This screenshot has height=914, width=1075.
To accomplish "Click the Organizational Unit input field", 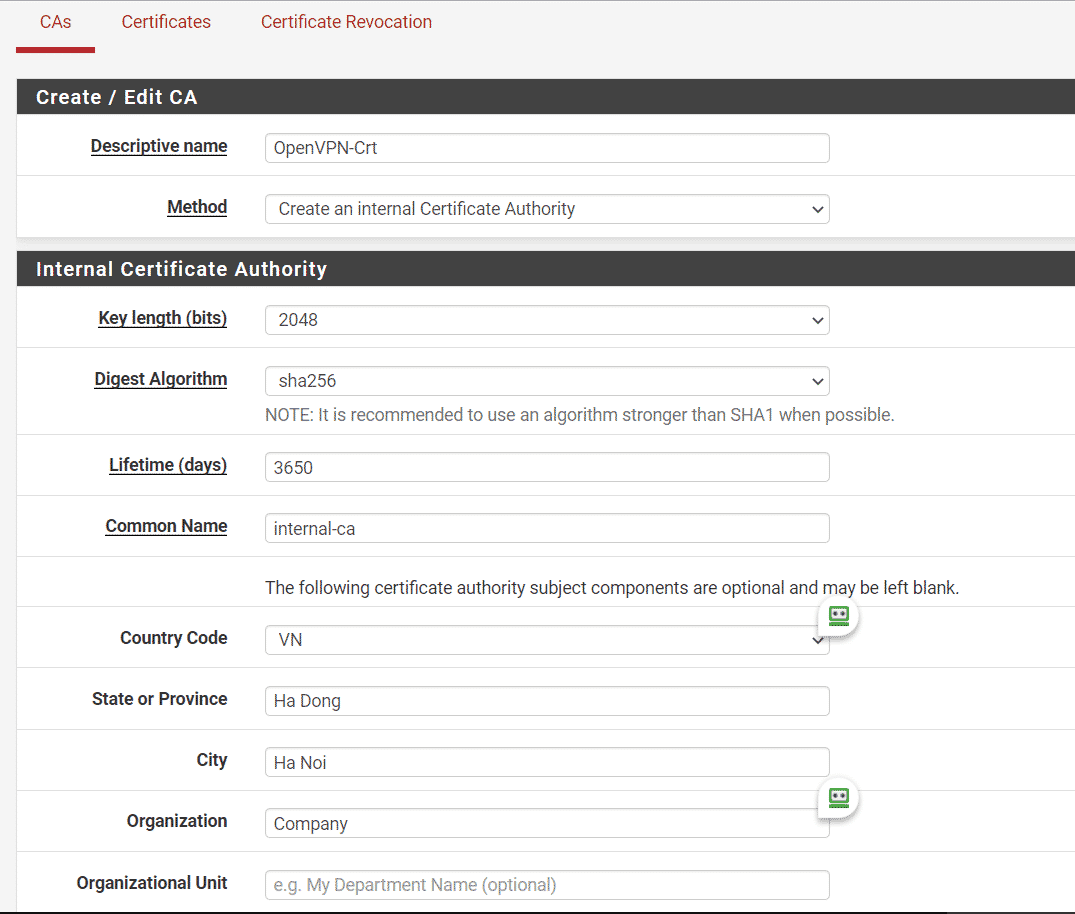I will coord(546,885).
